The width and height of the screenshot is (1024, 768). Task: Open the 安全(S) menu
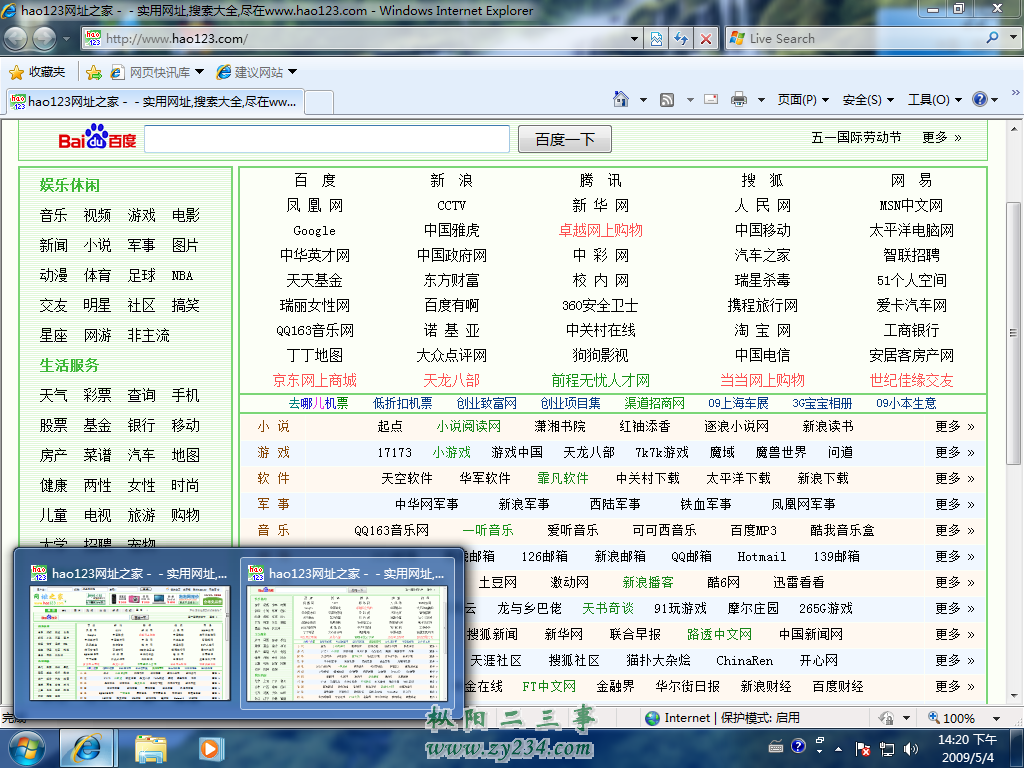[x=867, y=100]
